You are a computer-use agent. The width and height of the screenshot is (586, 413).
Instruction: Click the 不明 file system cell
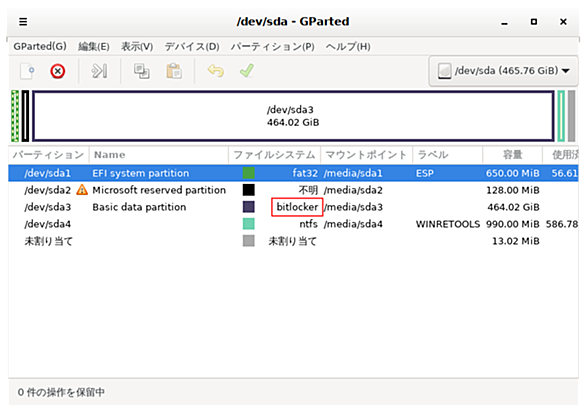click(308, 190)
